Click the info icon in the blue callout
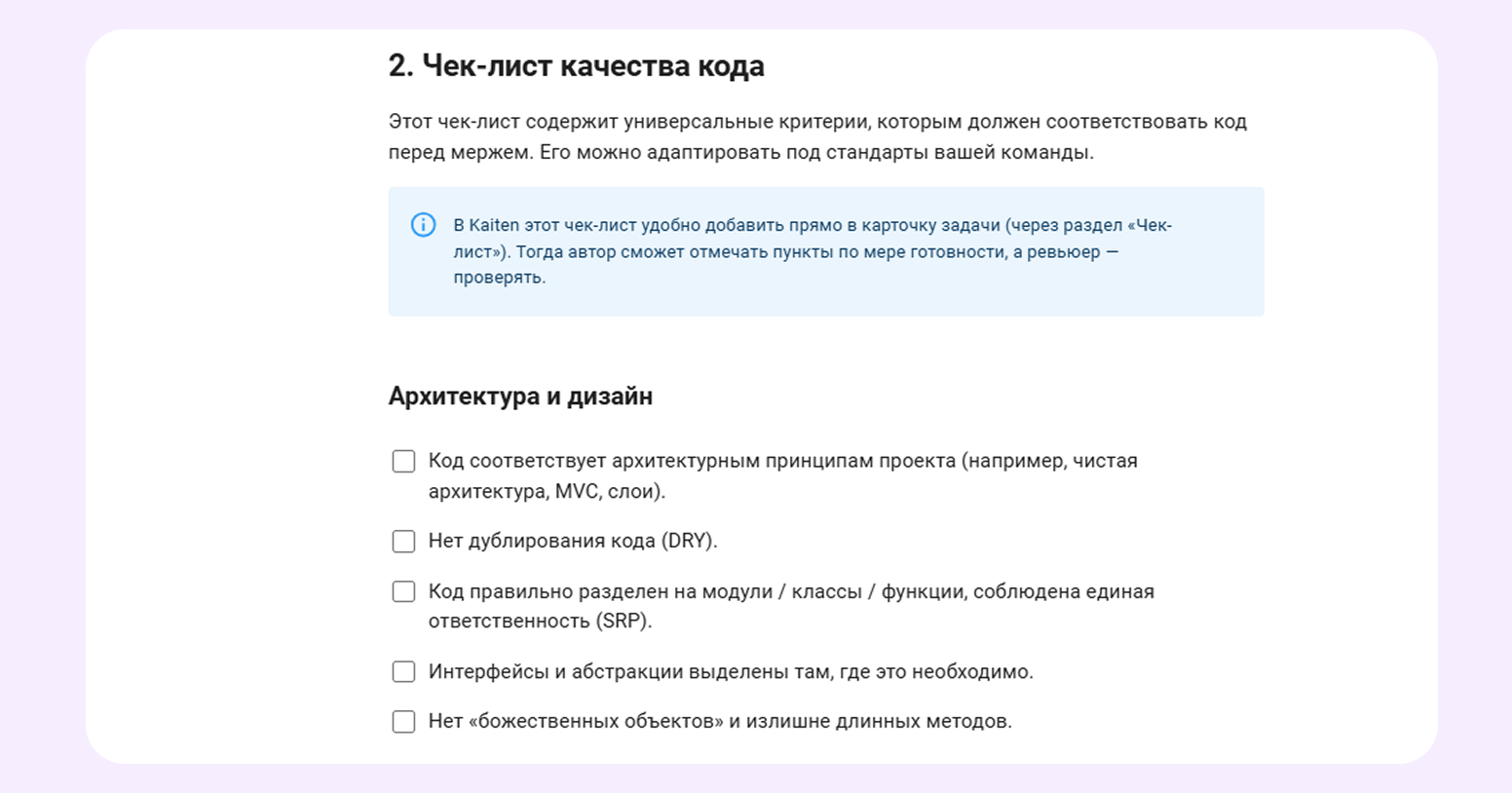 tap(423, 225)
